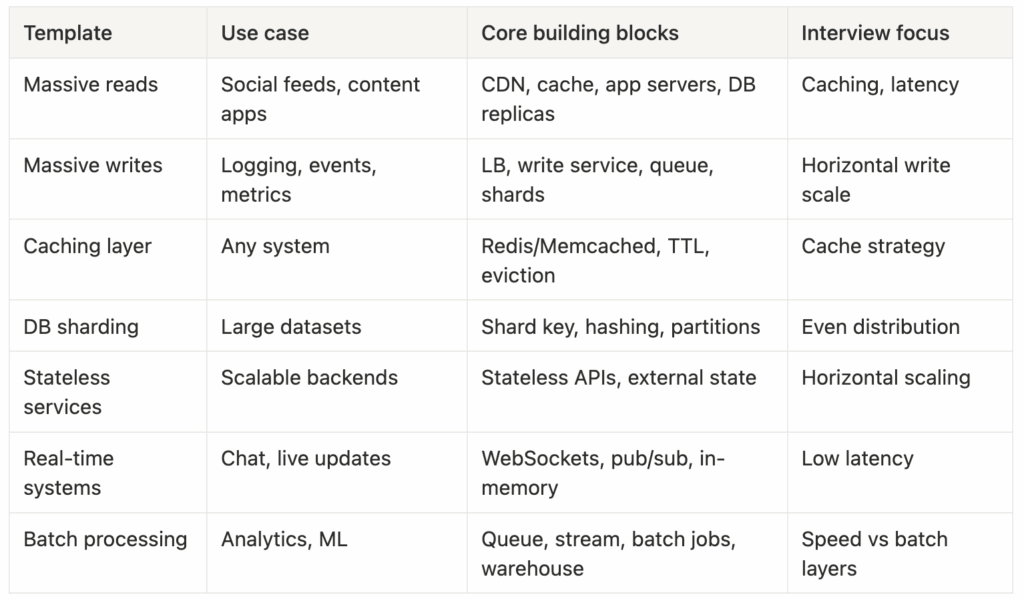Select the Logging, events, metrics cell
Image resolution: width=1024 pixels, height=601 pixels.
[x=299, y=179]
